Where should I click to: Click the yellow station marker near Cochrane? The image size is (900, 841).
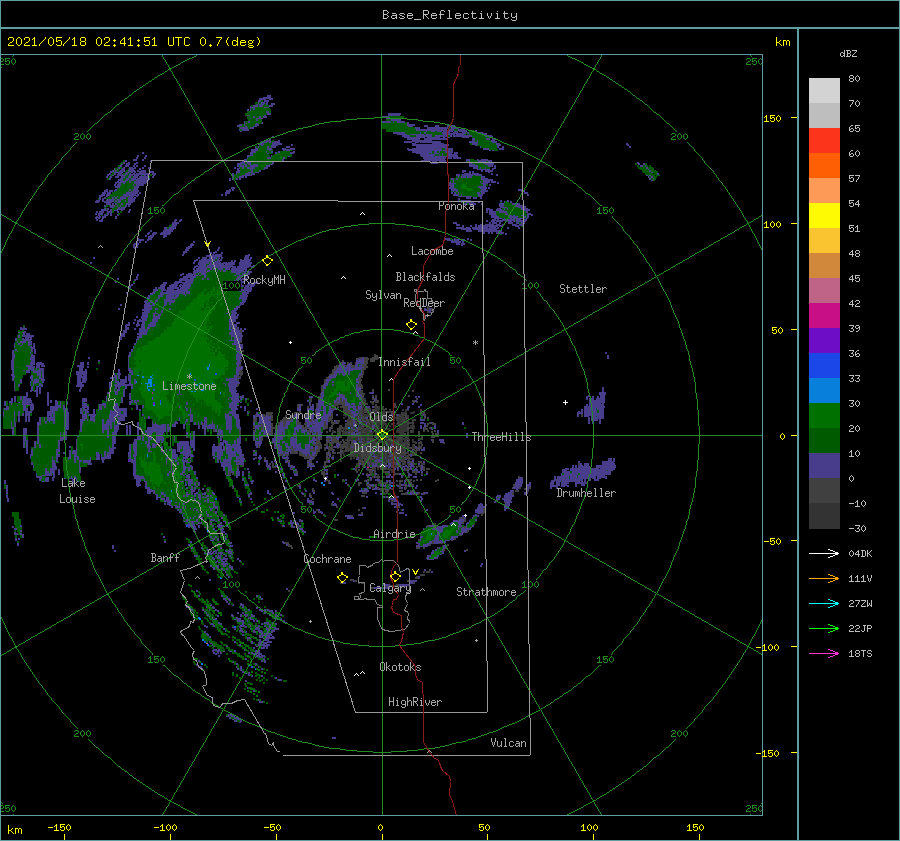[342, 578]
